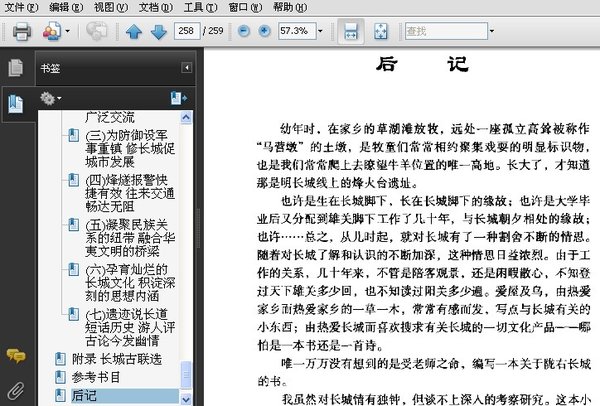Open the Comments panel icon
600x406 pixels.
click(16, 356)
